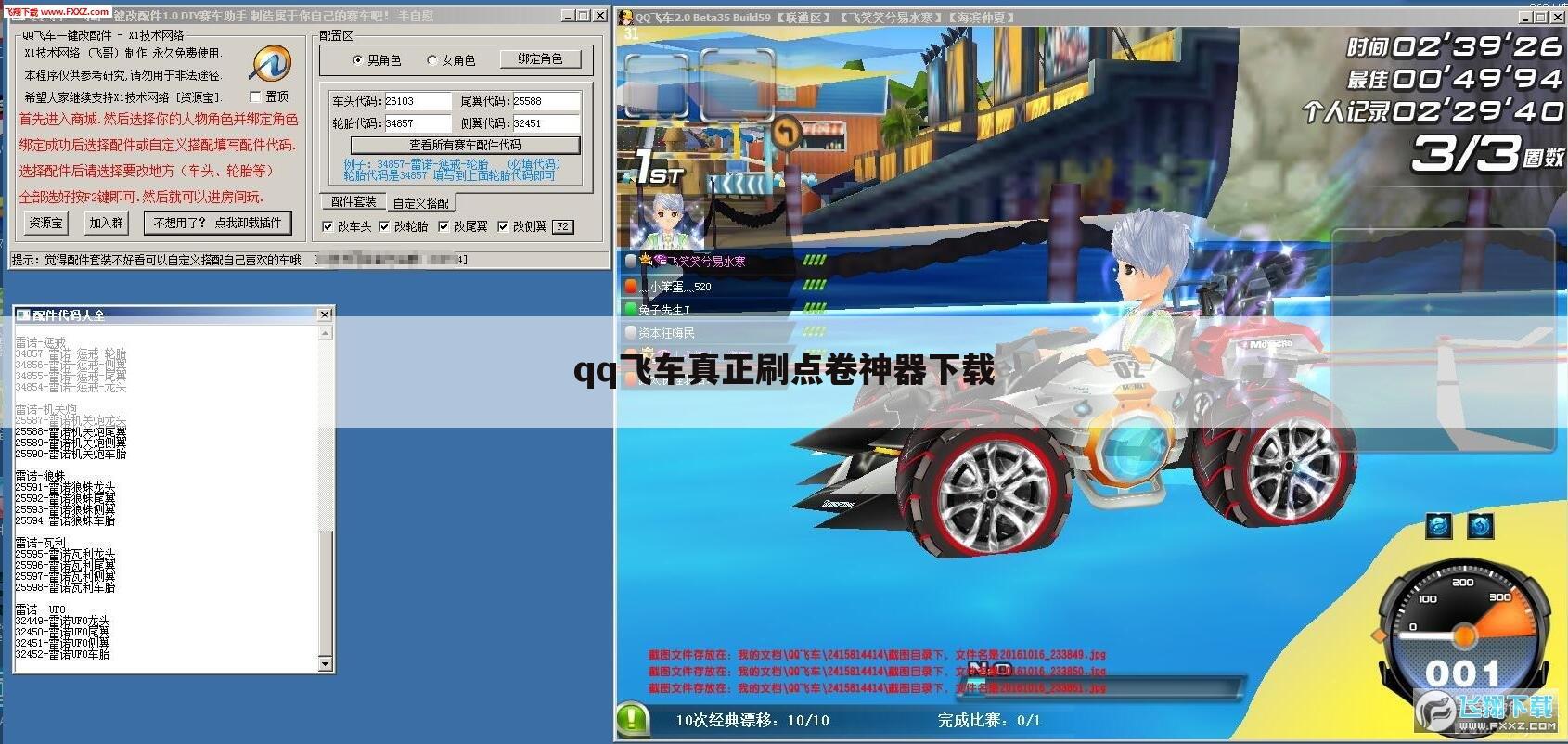The width and height of the screenshot is (1568, 744).
Task: Click the heading 雷诺-瓦利
Action: [40, 543]
